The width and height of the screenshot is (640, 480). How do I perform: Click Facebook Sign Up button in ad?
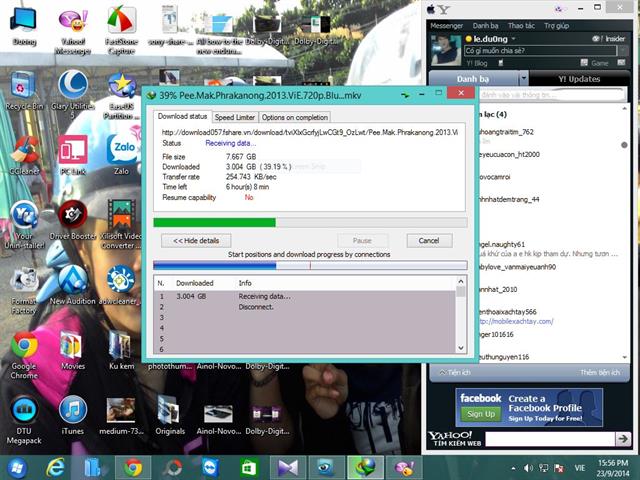pos(481,413)
